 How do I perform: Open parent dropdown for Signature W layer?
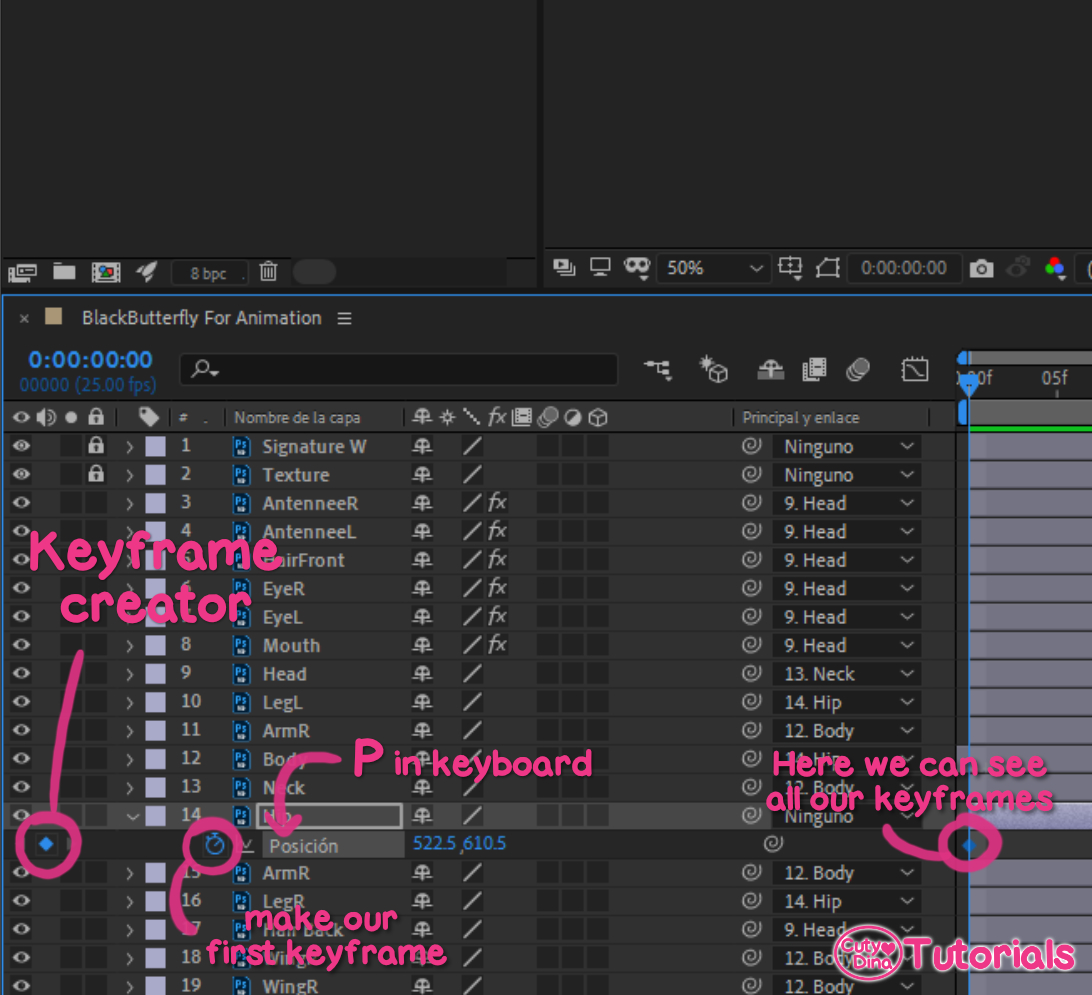[x=845, y=447]
